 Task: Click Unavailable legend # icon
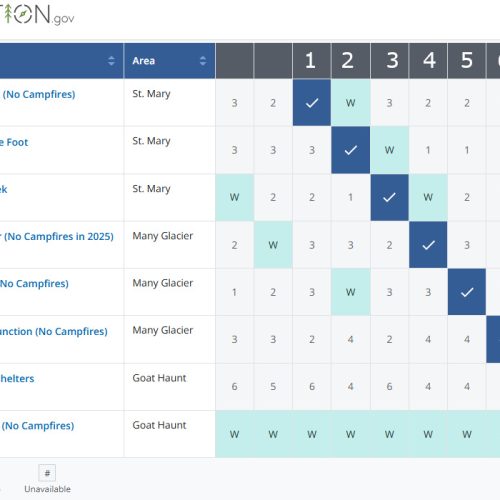[x=47, y=473]
